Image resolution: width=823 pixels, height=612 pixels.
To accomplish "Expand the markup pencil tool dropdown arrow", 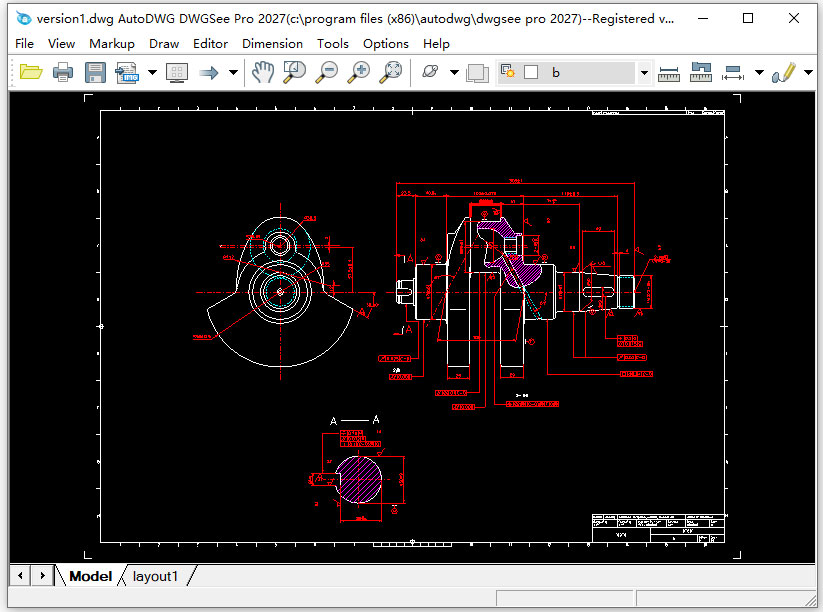I will 808,72.
